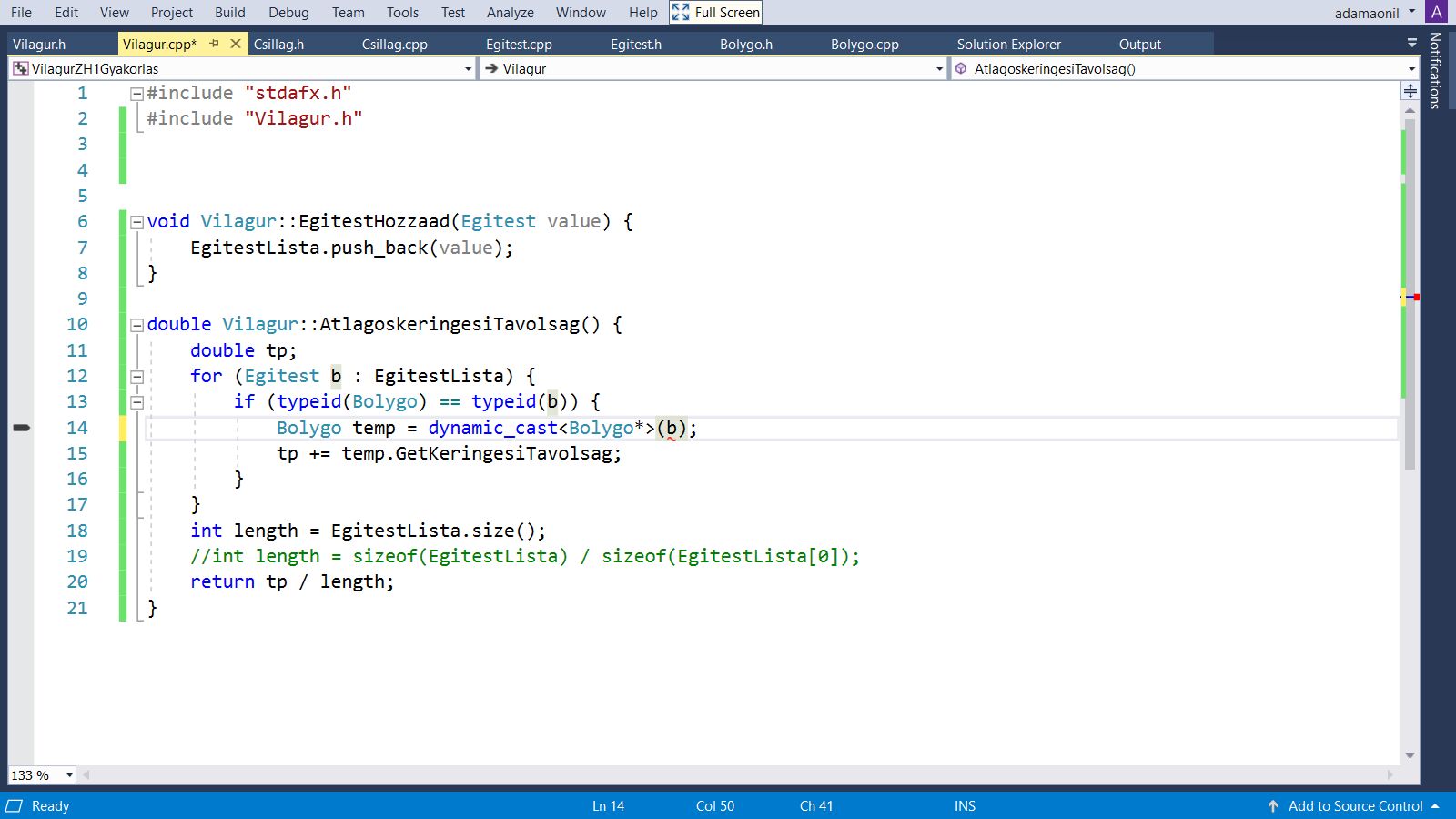Open the adamaonil account dropdown arrow

(1412, 12)
